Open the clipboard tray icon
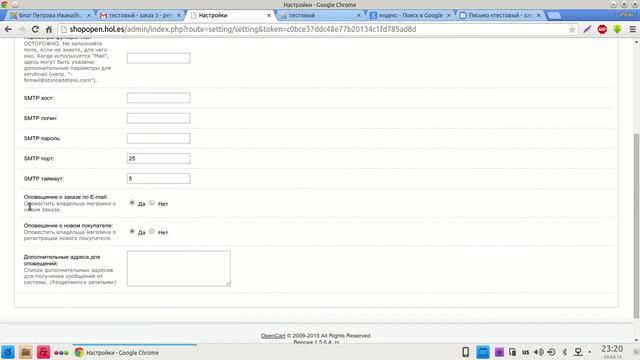Image resolution: width=640 pixels, height=360 pixels. pos(512,352)
